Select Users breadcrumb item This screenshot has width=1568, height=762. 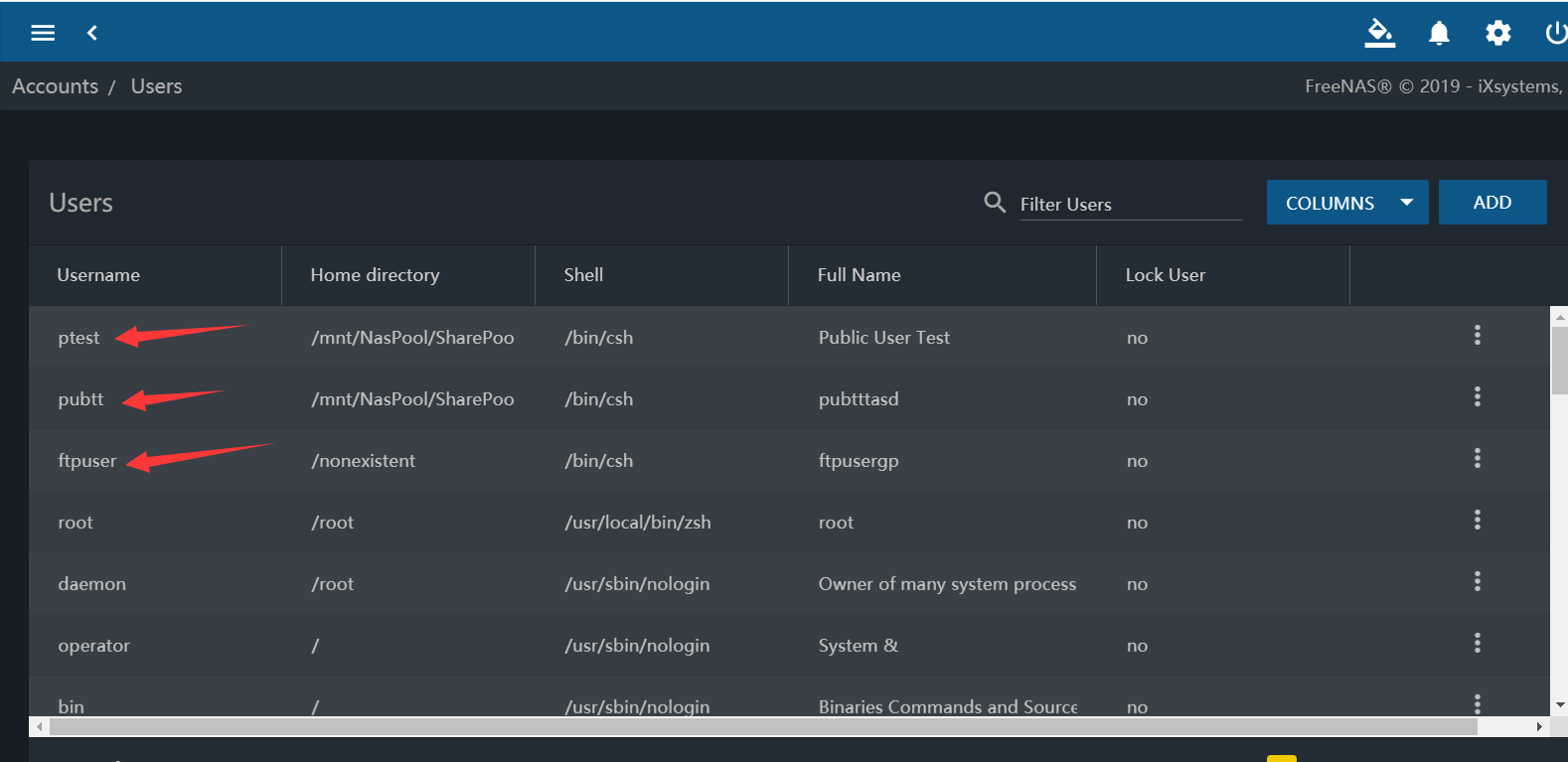tap(156, 86)
